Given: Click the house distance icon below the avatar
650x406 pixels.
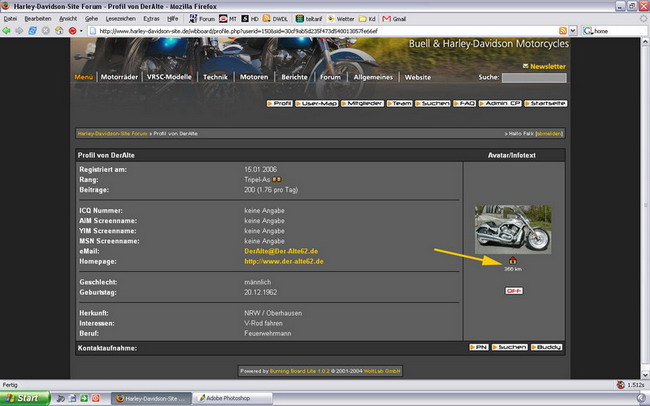Looking at the screenshot, I should point(513,262).
